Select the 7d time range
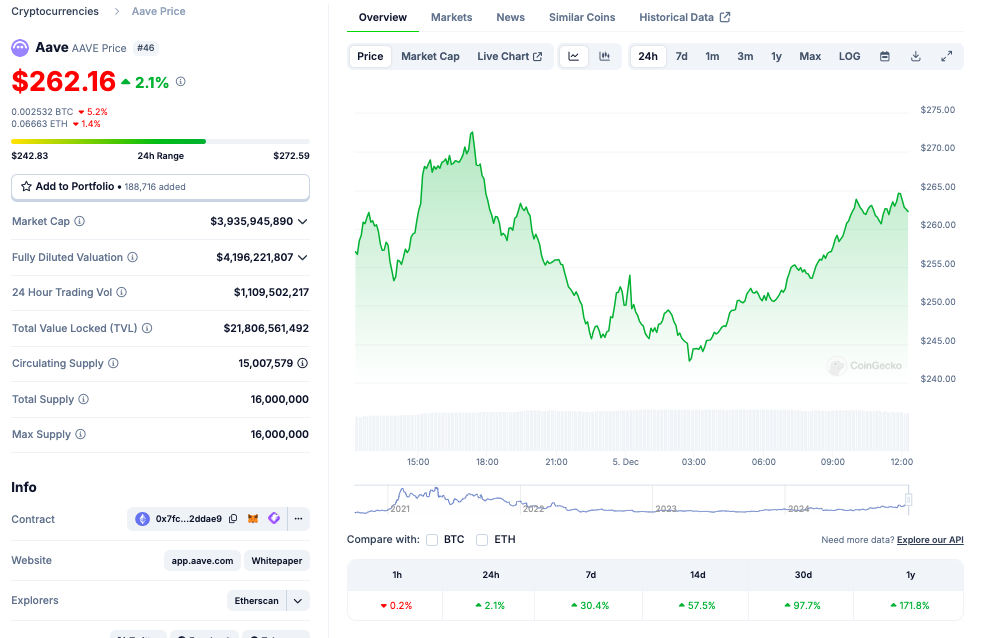The image size is (992, 638). click(681, 56)
